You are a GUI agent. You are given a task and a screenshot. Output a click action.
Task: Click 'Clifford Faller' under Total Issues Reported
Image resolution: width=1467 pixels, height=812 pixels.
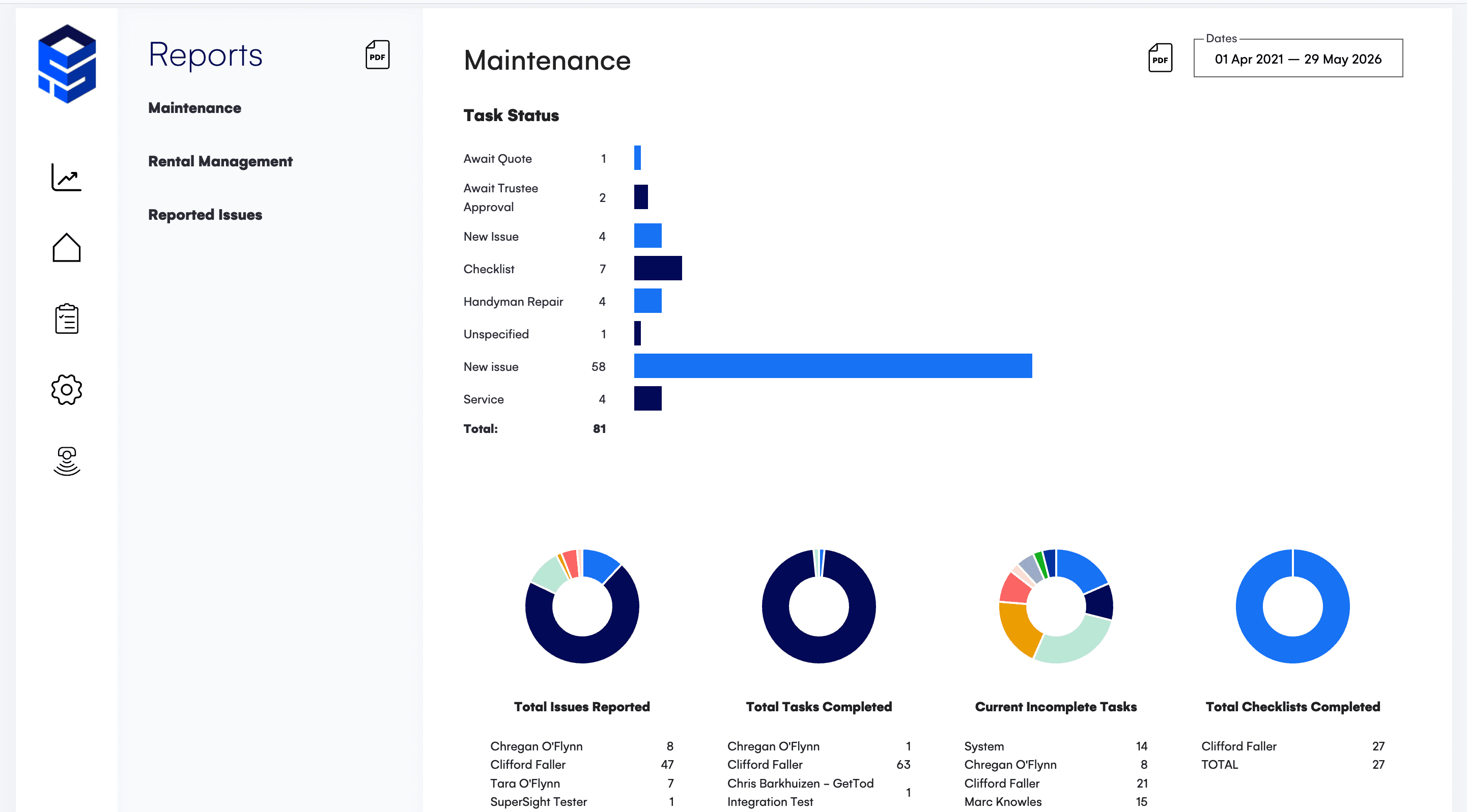pos(528,765)
